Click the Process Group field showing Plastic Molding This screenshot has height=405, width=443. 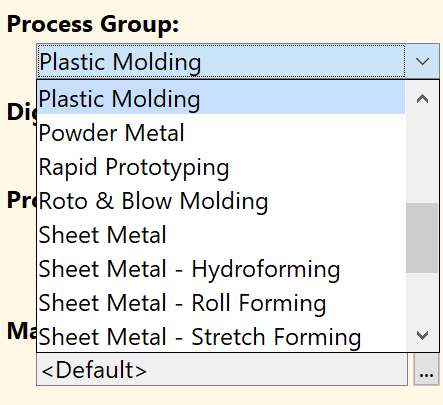tap(222, 61)
